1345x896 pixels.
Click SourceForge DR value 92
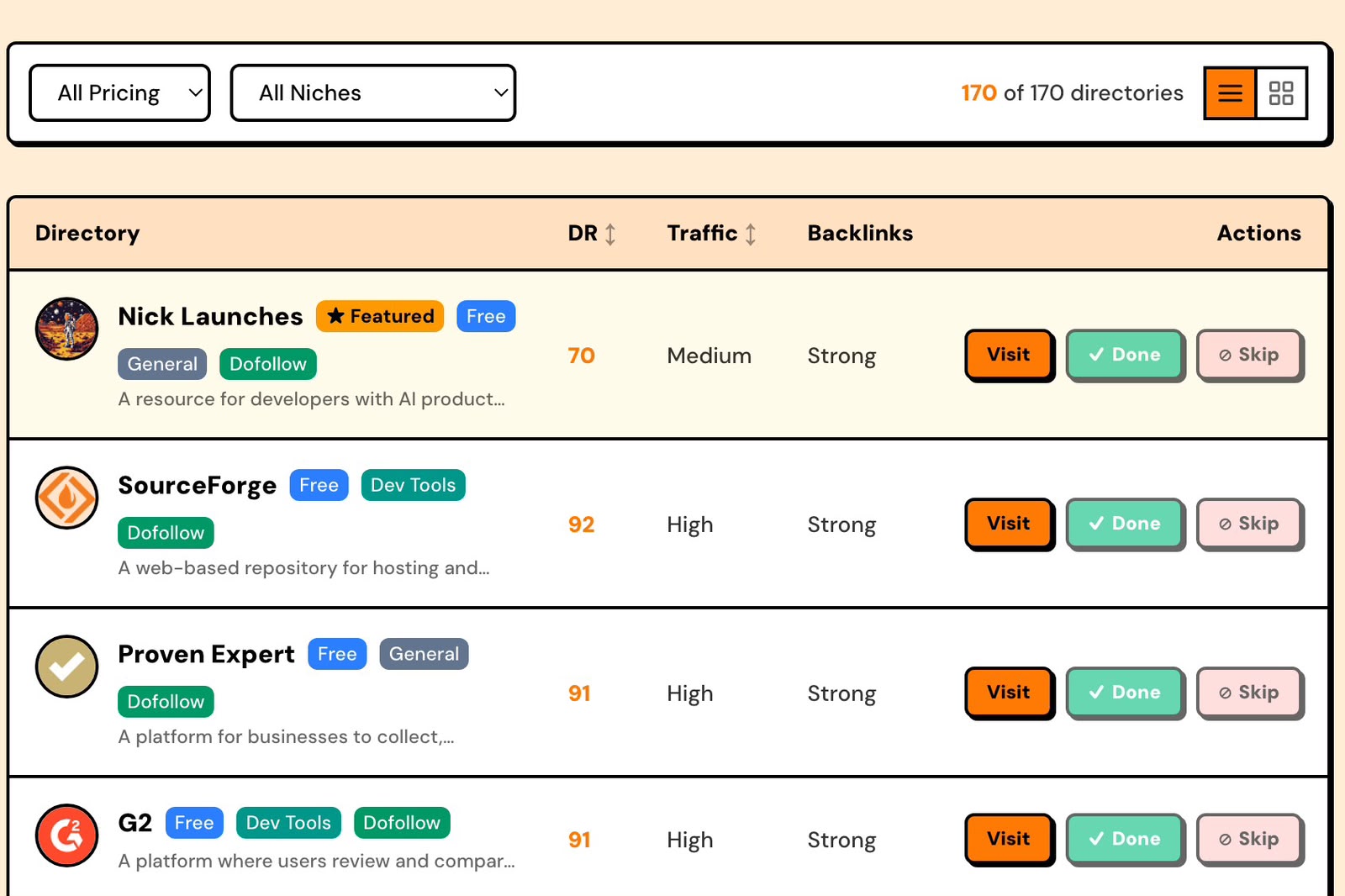[581, 524]
